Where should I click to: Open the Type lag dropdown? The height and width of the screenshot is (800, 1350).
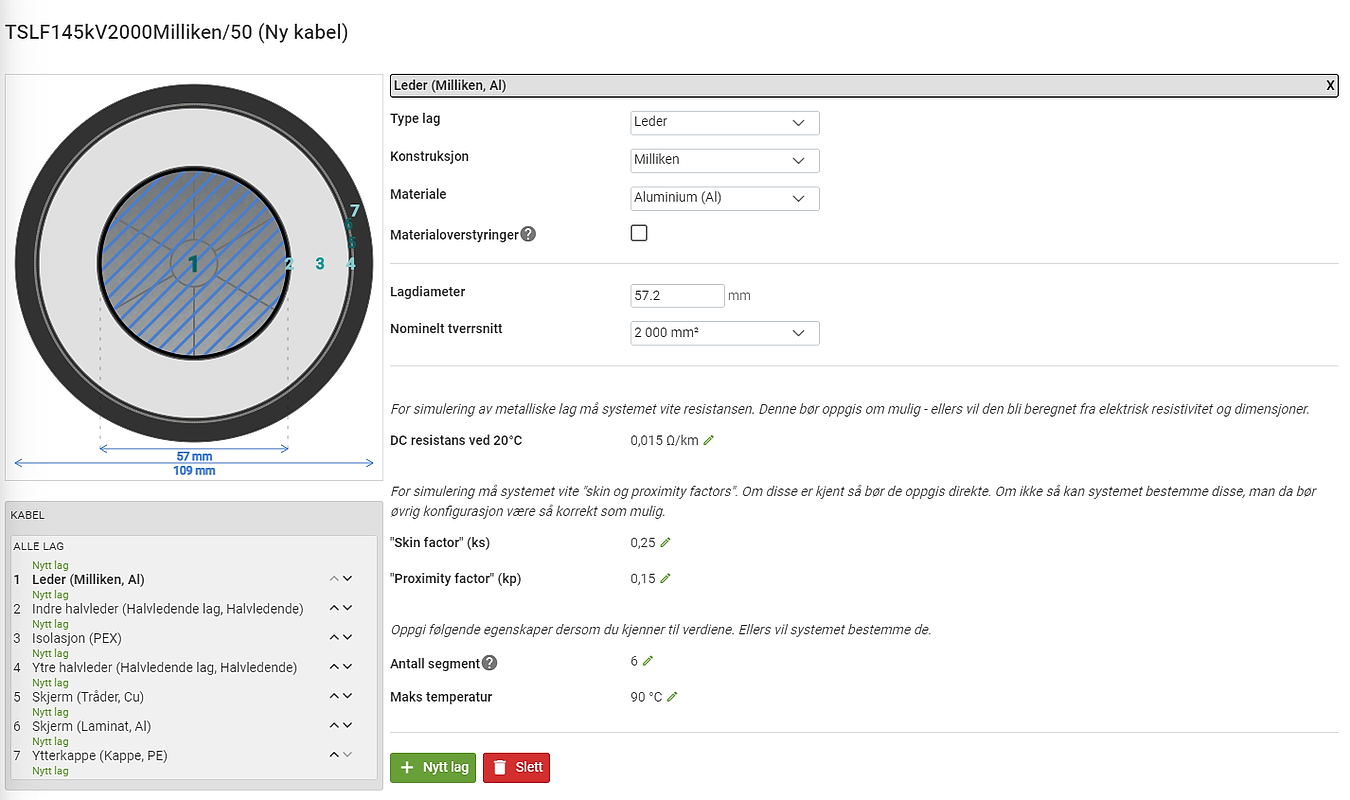tap(725, 122)
